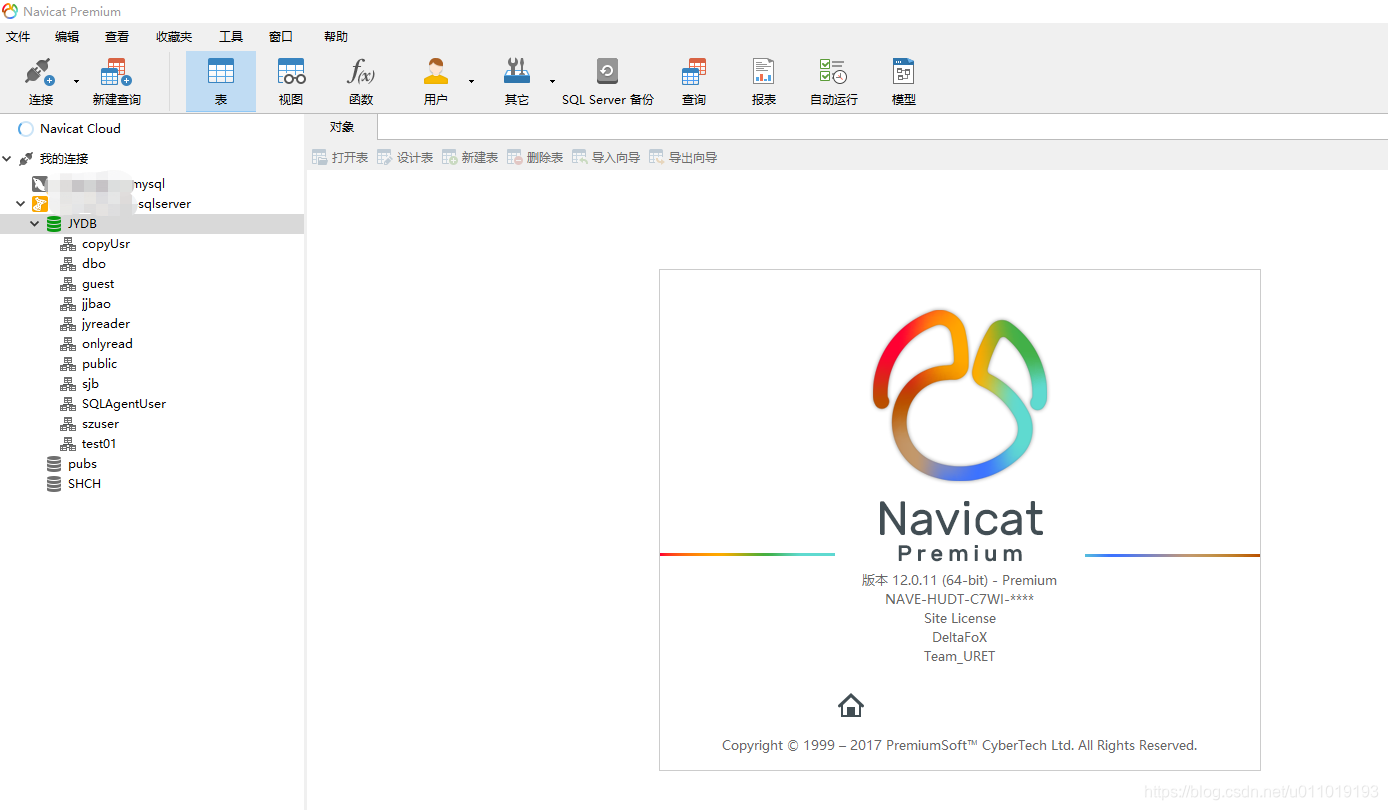The width and height of the screenshot is (1388, 810).
Task: Click 导入向导 (Import Wizard) button
Action: coord(606,157)
